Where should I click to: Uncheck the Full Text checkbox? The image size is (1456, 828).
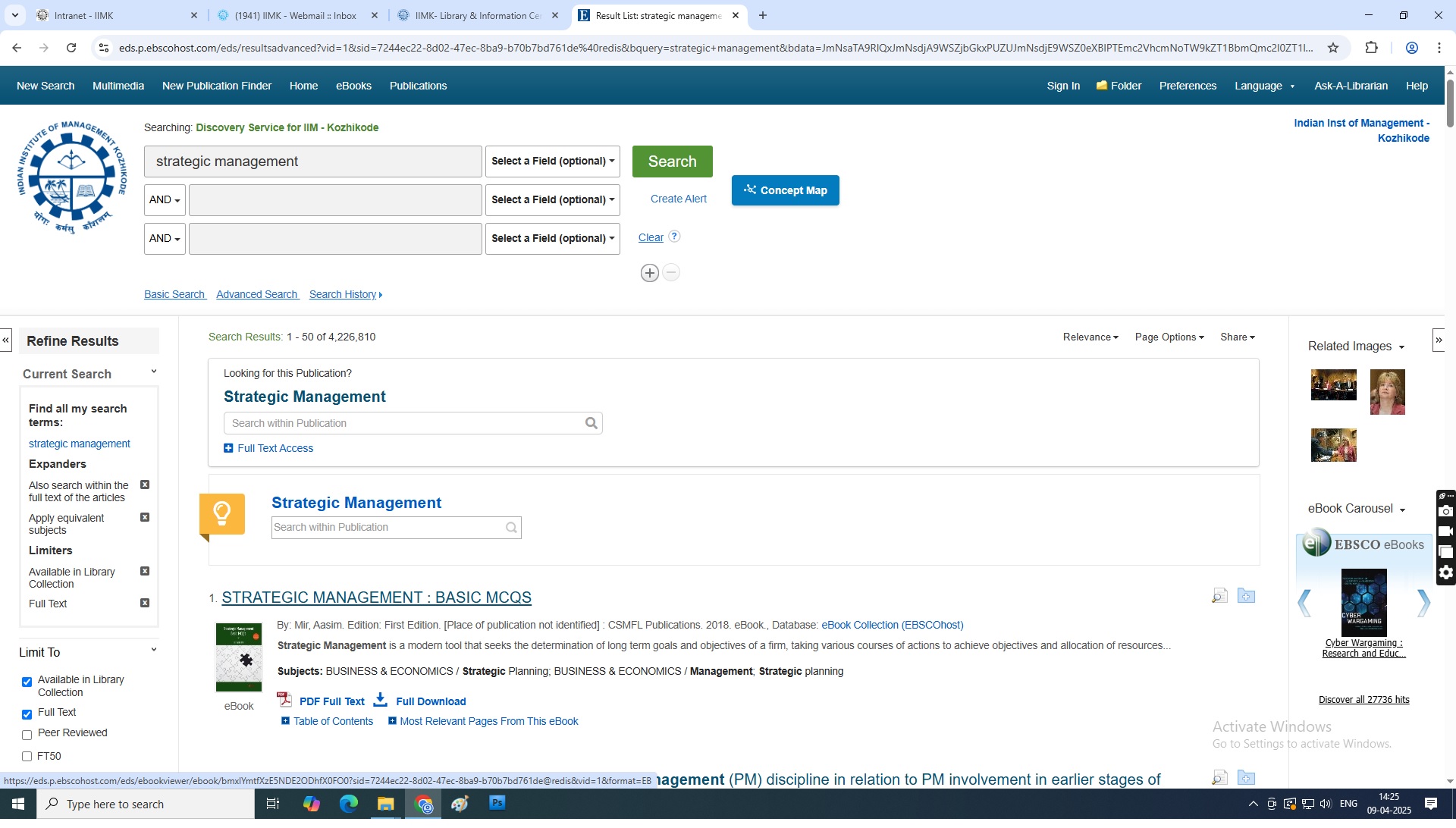tap(27, 714)
